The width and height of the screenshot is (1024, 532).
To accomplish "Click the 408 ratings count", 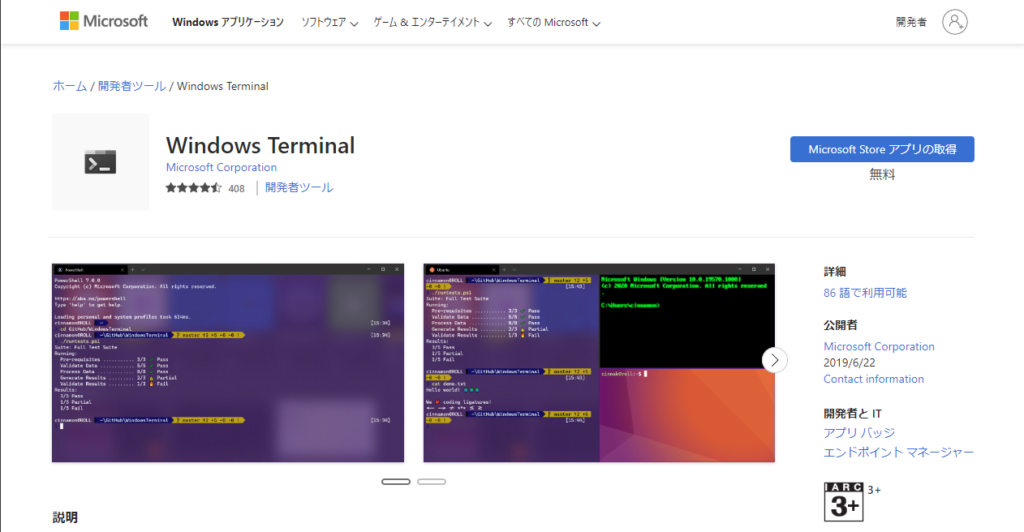I will (236, 189).
